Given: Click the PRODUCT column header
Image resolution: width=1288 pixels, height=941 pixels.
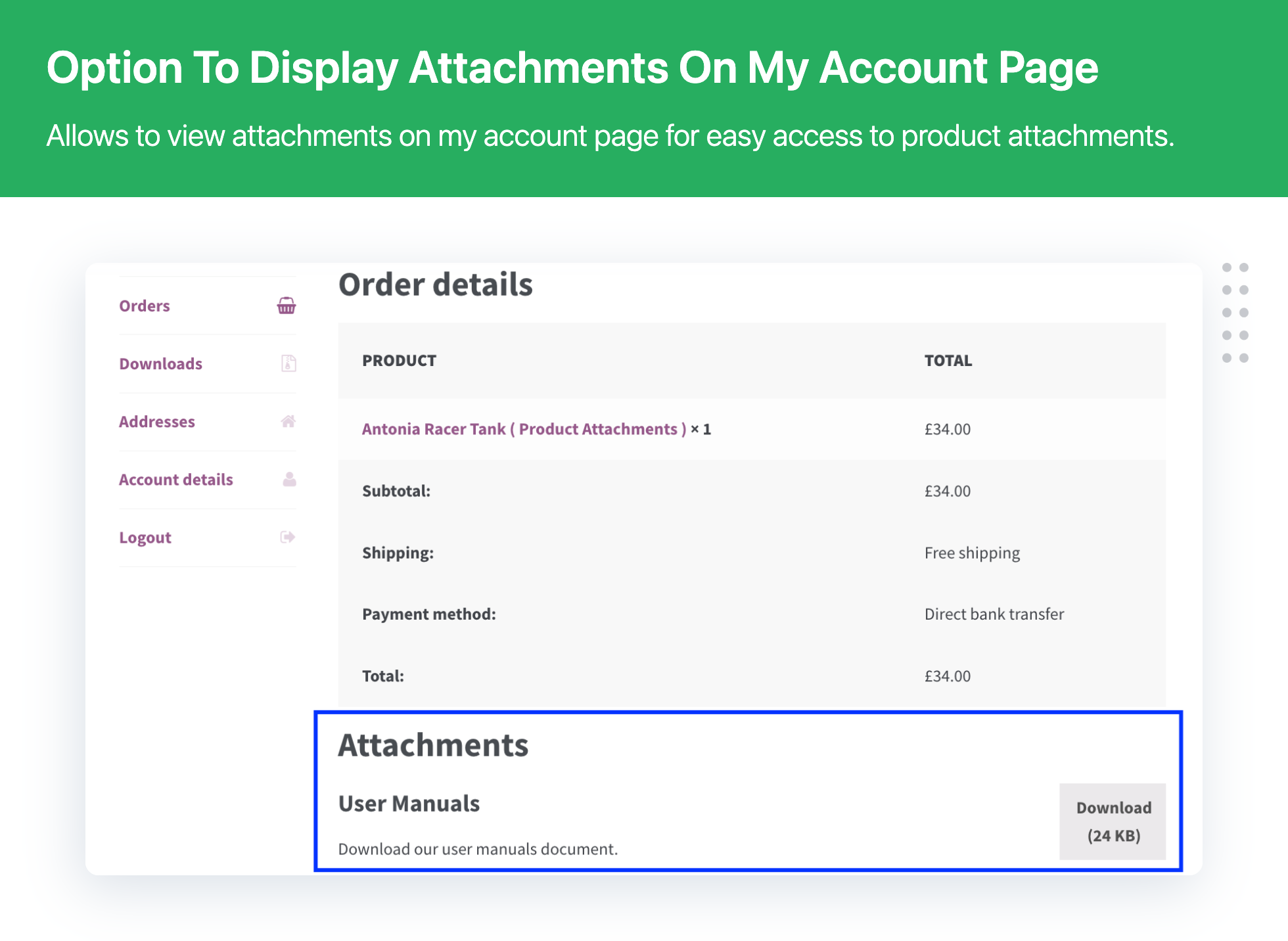Looking at the screenshot, I should point(399,360).
